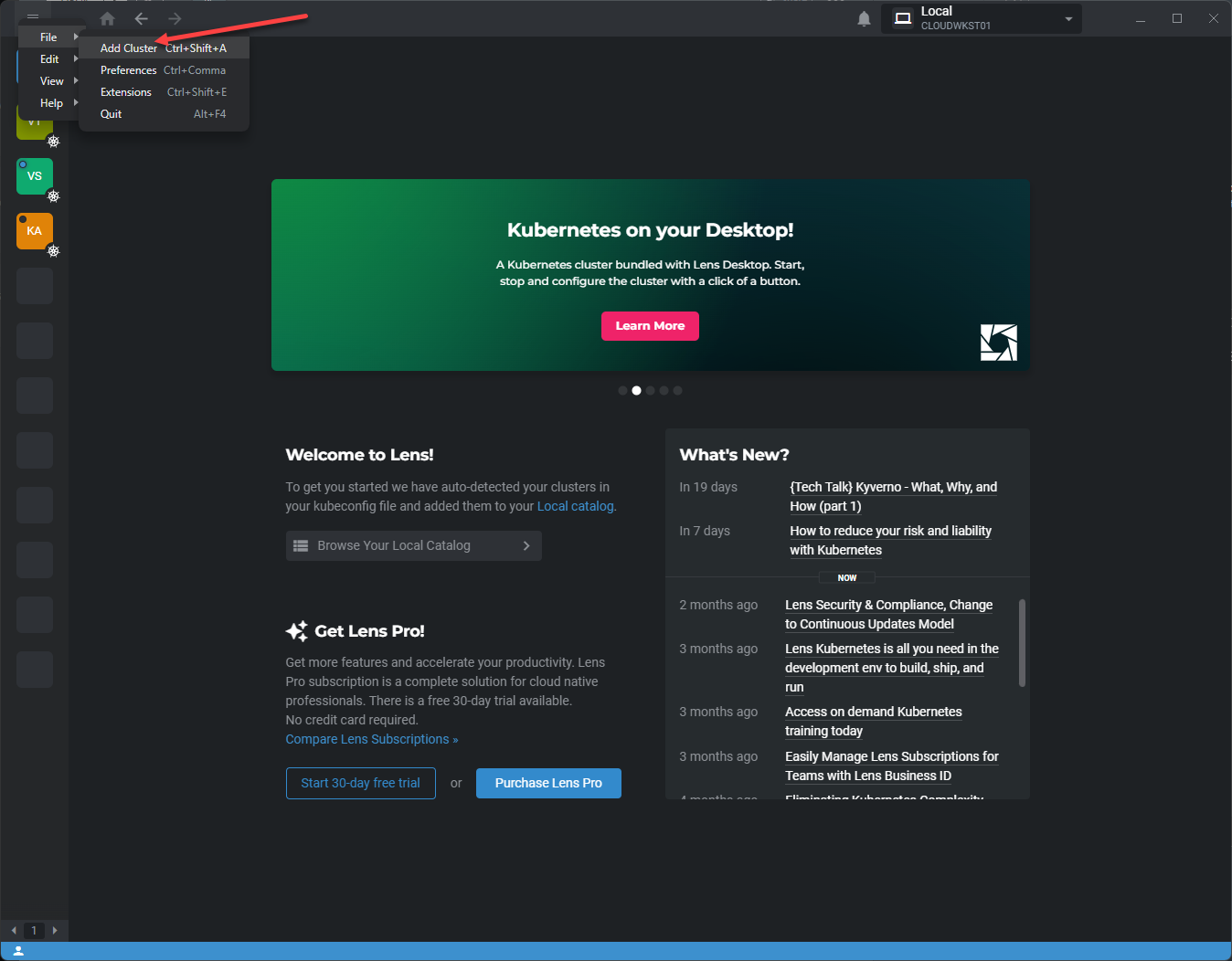Viewport: 1232px width, 961px height.
Task: Select the third carousel dot
Action: 650,391
